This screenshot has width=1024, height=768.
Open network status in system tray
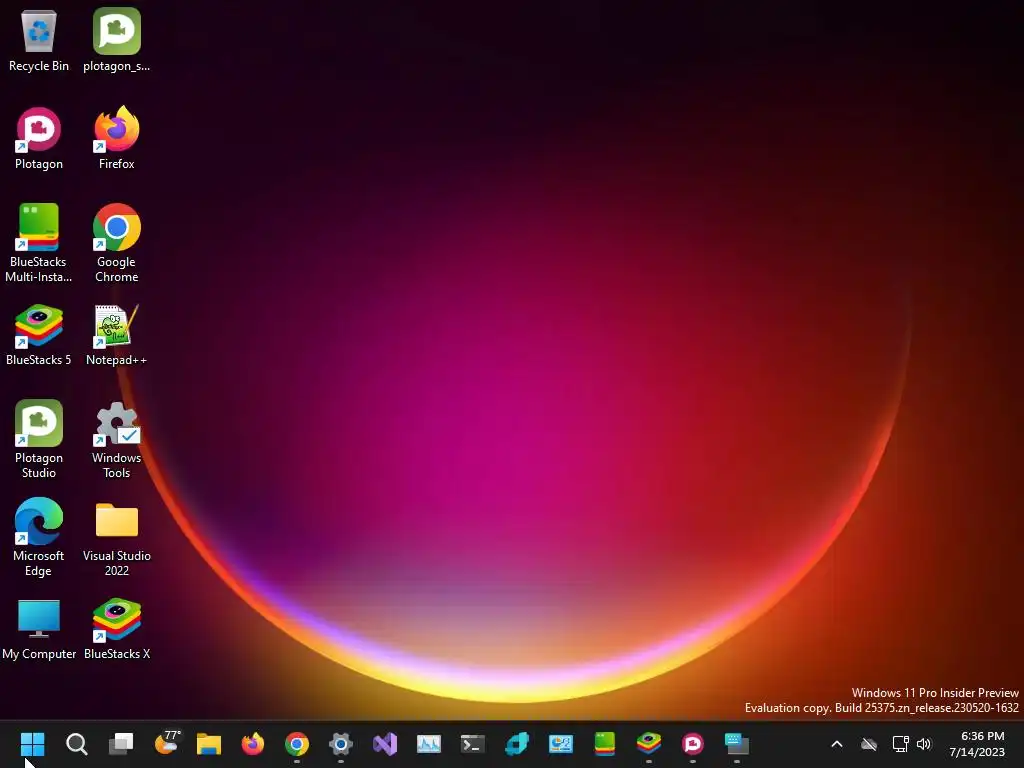click(x=901, y=744)
